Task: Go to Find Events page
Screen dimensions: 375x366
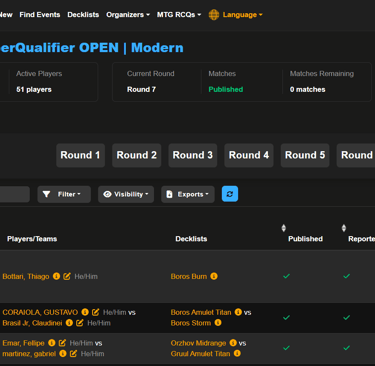Action: 40,15
